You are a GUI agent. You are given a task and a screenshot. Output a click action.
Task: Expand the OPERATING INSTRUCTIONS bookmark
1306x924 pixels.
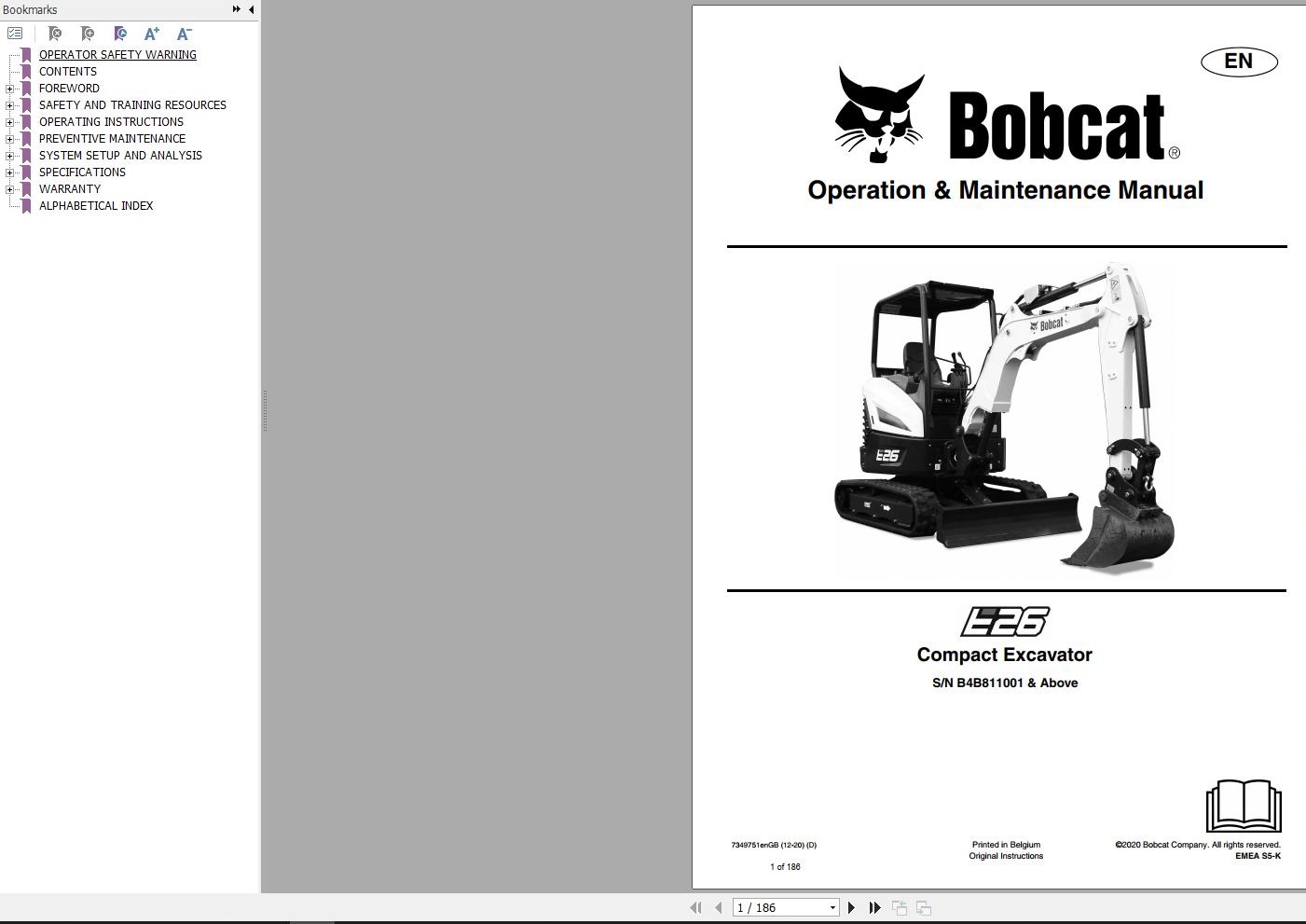click(x=10, y=122)
